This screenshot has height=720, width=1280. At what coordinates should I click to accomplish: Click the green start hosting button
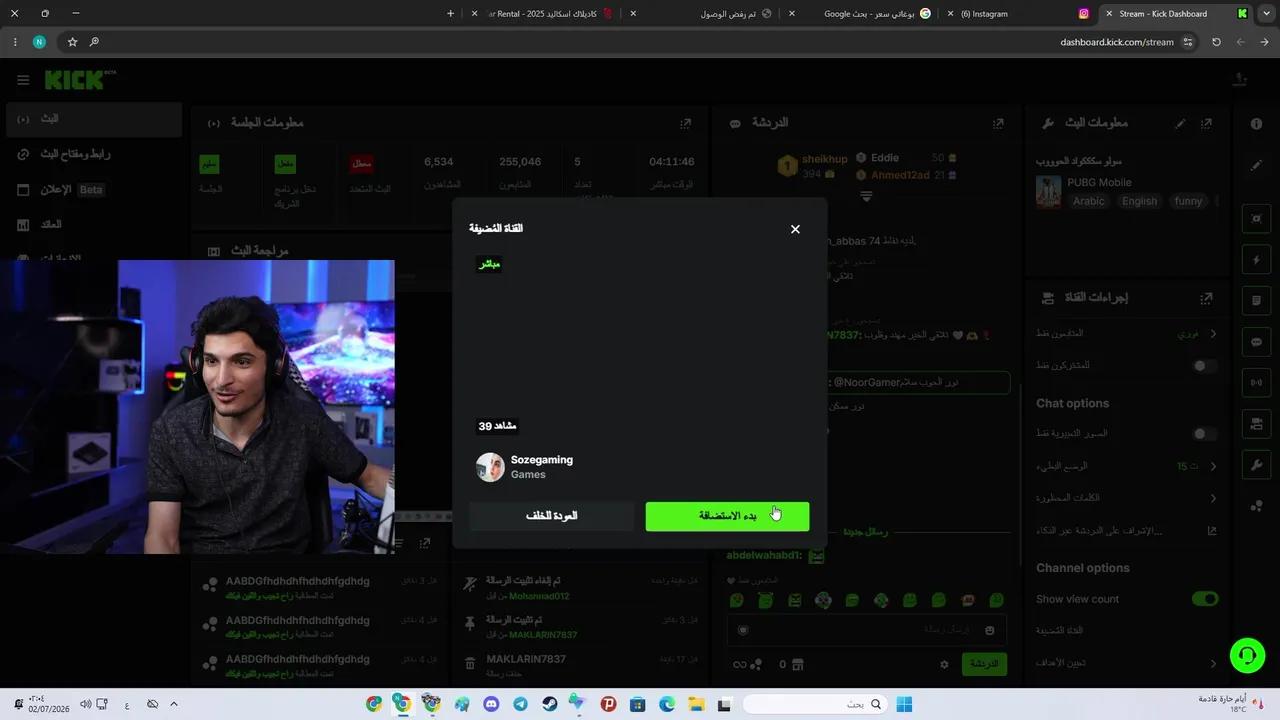[727, 516]
